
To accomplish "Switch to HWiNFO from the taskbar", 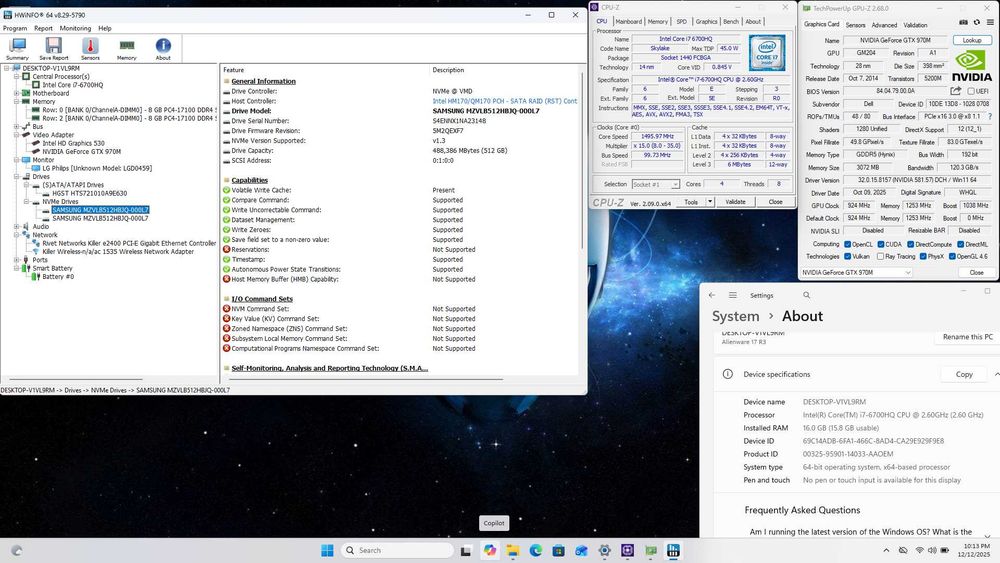I will [673, 550].
